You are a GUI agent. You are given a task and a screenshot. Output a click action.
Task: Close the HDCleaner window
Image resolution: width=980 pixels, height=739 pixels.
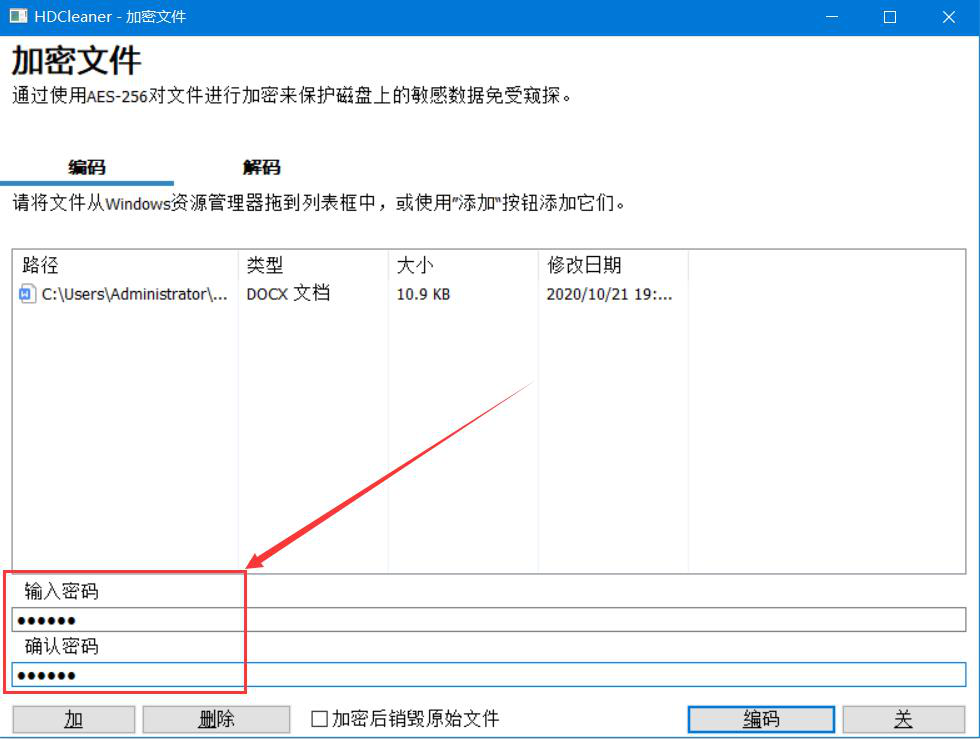(948, 17)
